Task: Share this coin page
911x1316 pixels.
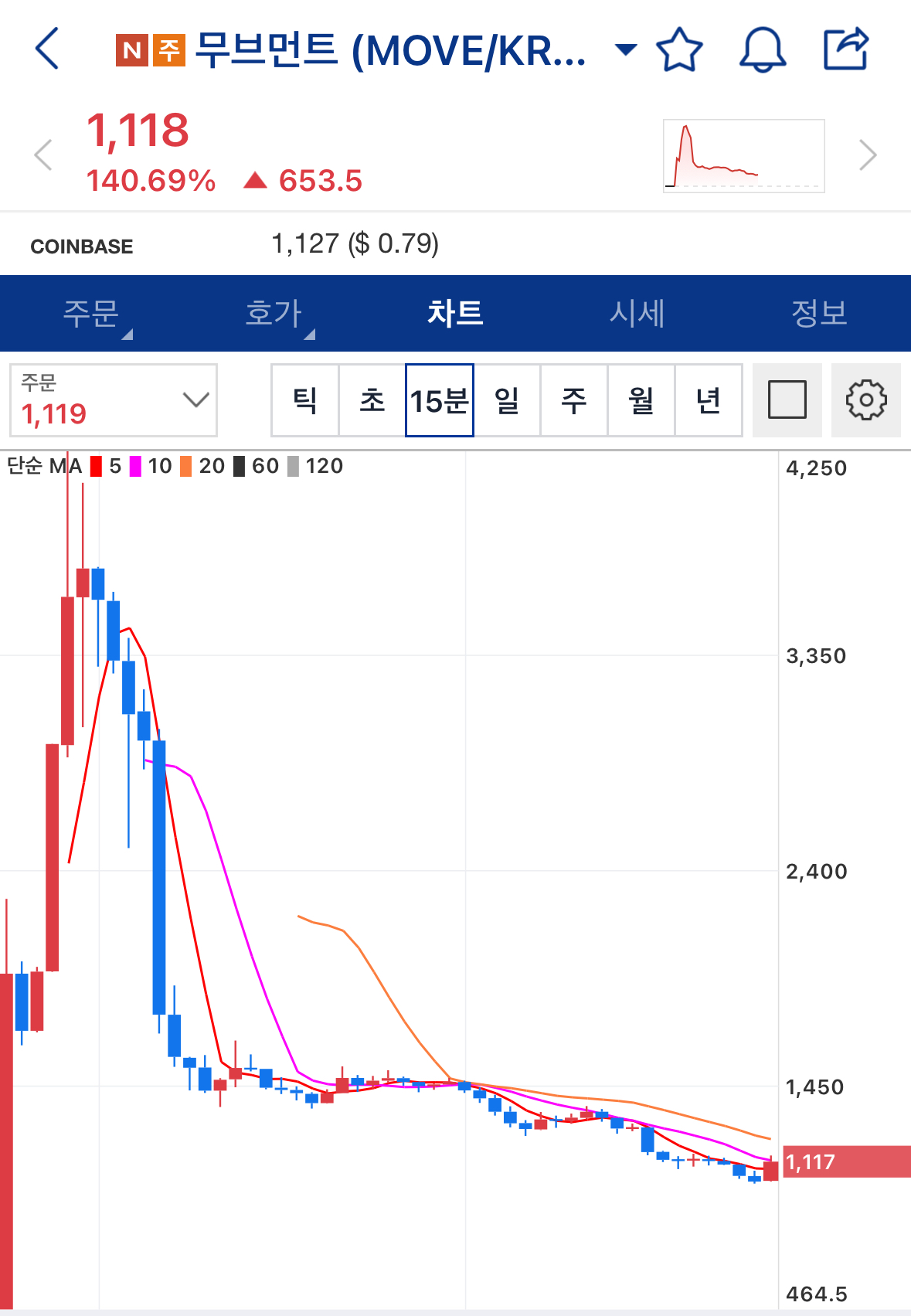Action: (x=846, y=49)
